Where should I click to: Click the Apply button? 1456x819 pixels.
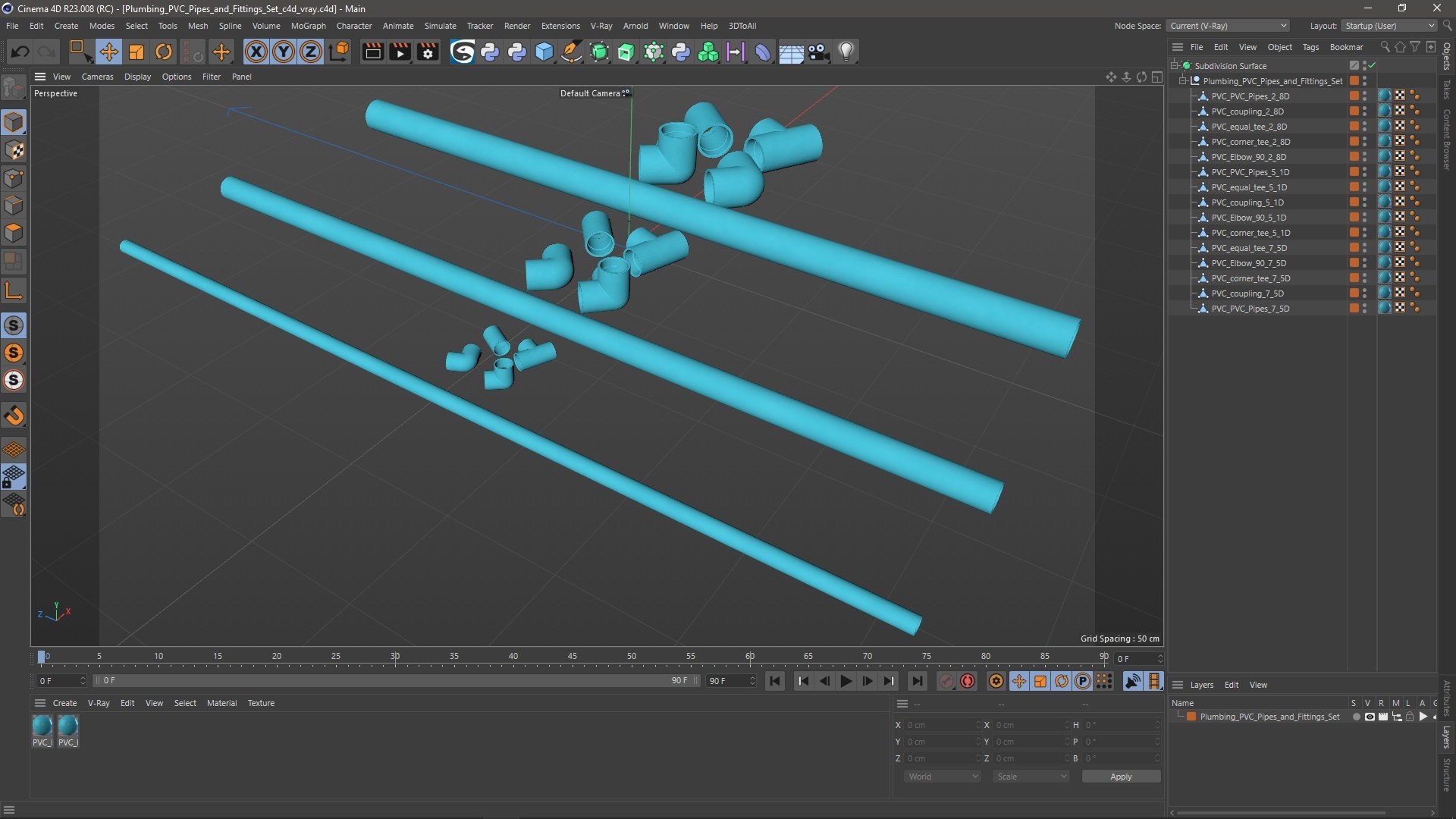click(1120, 777)
